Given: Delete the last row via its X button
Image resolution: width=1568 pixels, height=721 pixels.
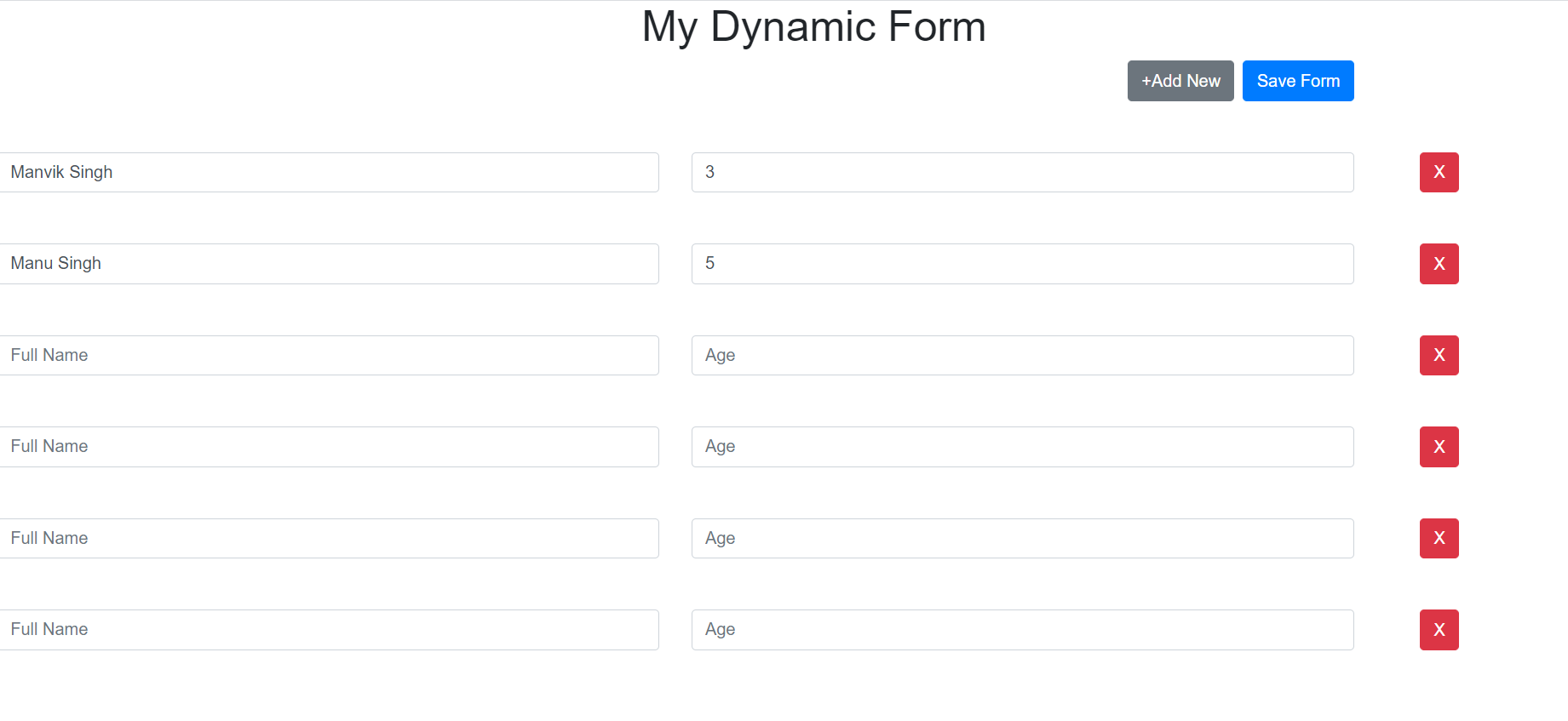Looking at the screenshot, I should 1439,630.
